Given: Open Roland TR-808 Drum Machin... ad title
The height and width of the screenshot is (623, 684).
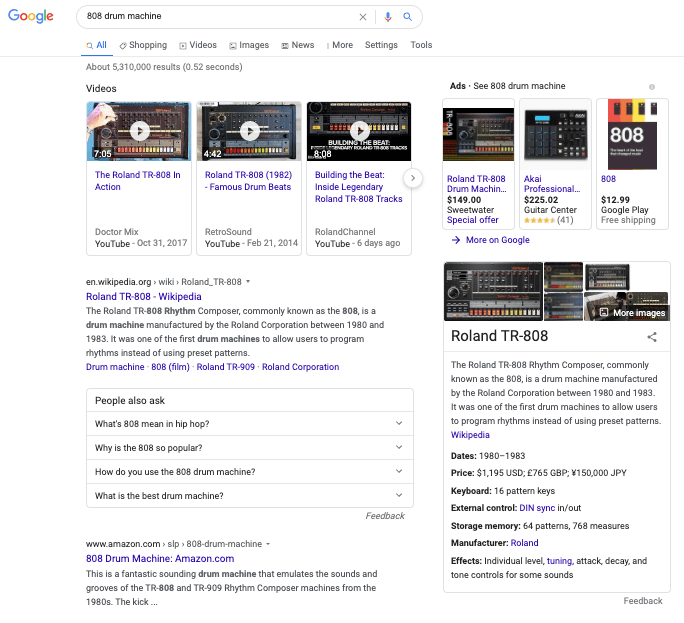Looking at the screenshot, I should point(476,184).
